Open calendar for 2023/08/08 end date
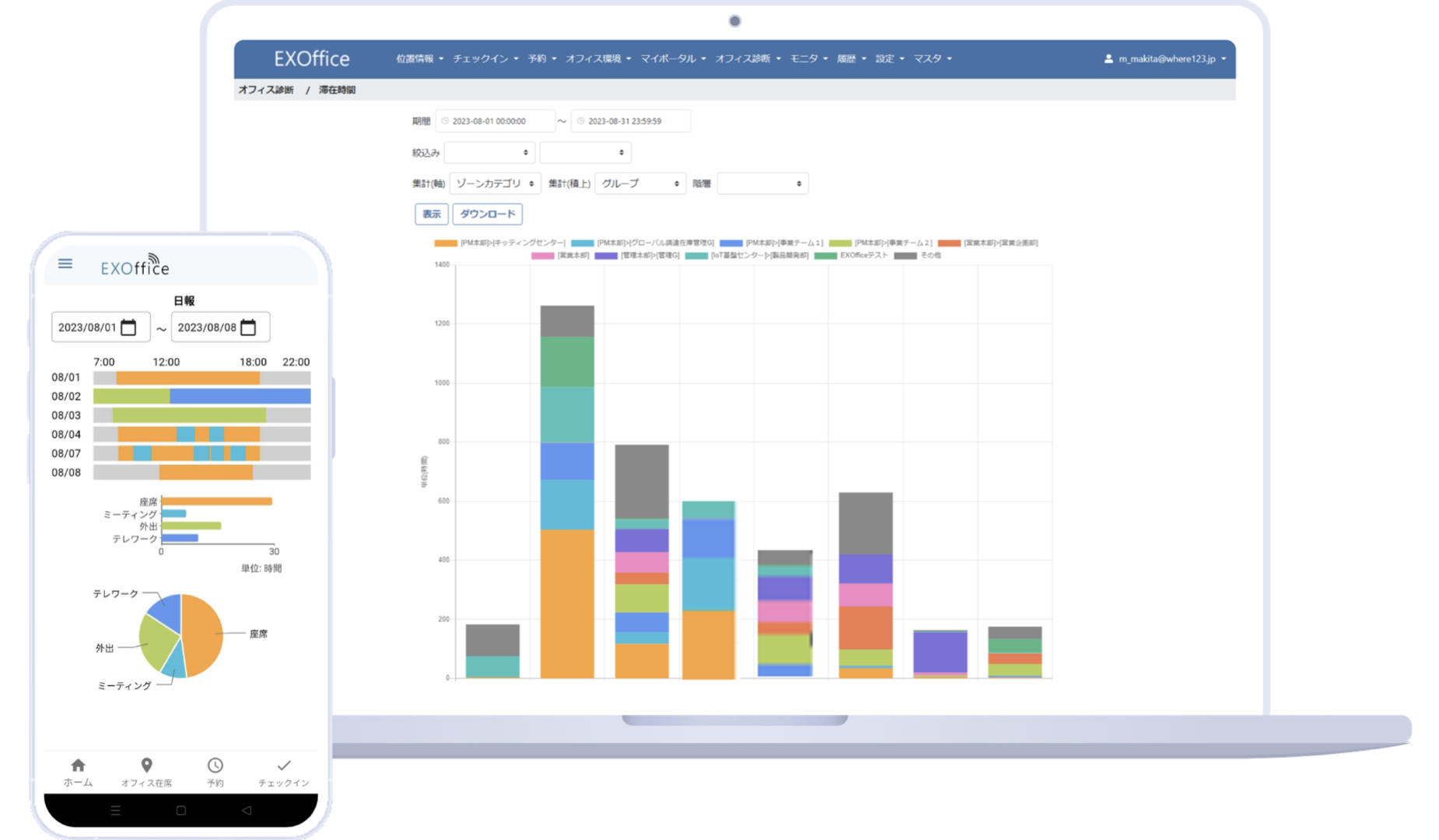 click(x=248, y=327)
